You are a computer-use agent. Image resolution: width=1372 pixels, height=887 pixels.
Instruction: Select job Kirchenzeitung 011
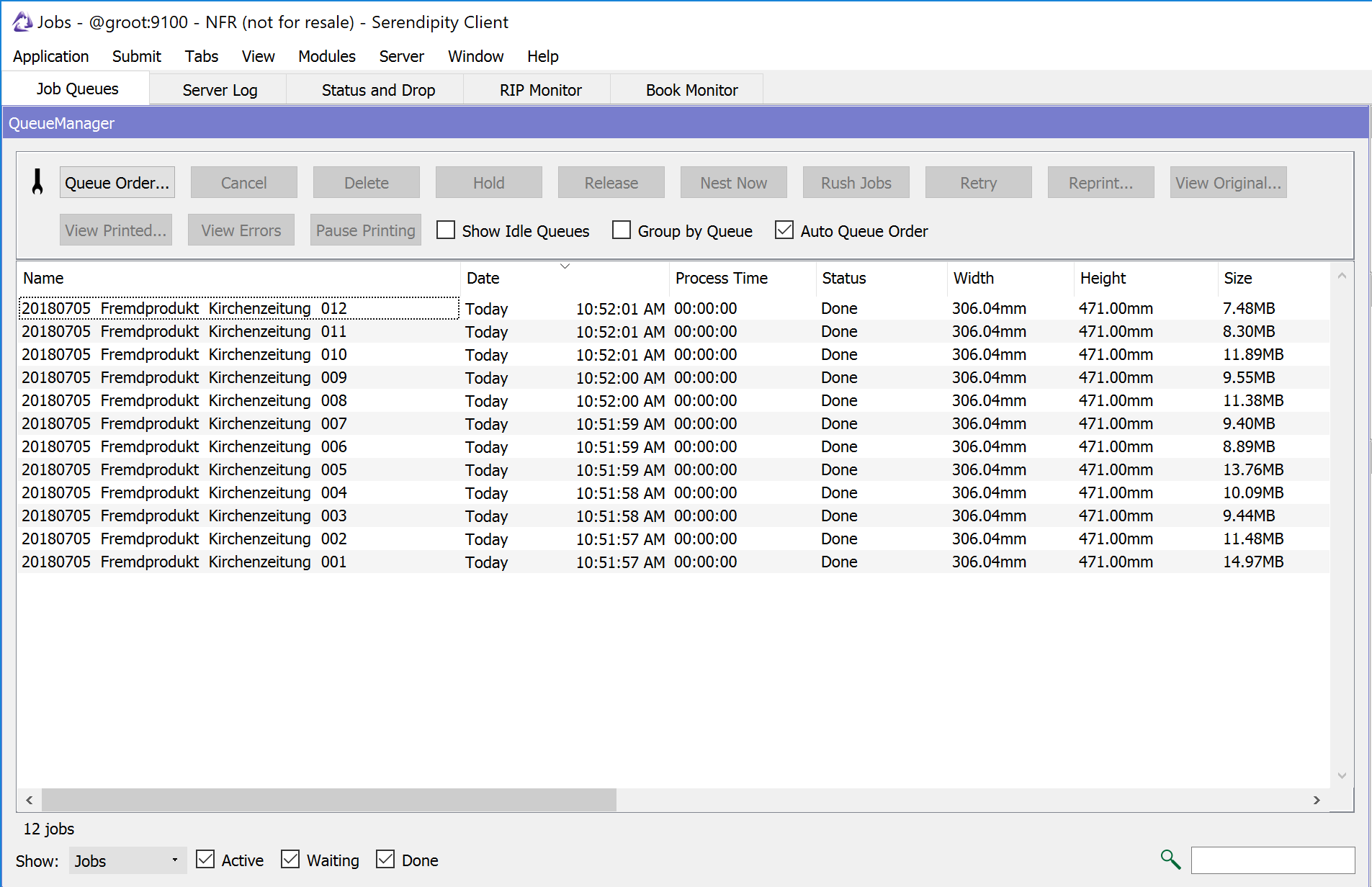coord(673,331)
